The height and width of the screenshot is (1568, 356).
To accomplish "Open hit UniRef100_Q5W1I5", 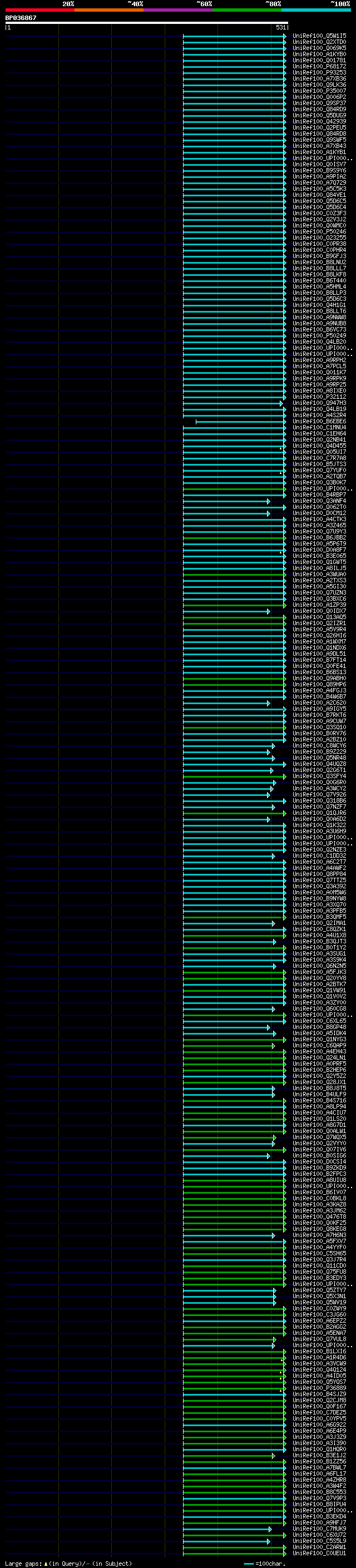I will [x=319, y=36].
